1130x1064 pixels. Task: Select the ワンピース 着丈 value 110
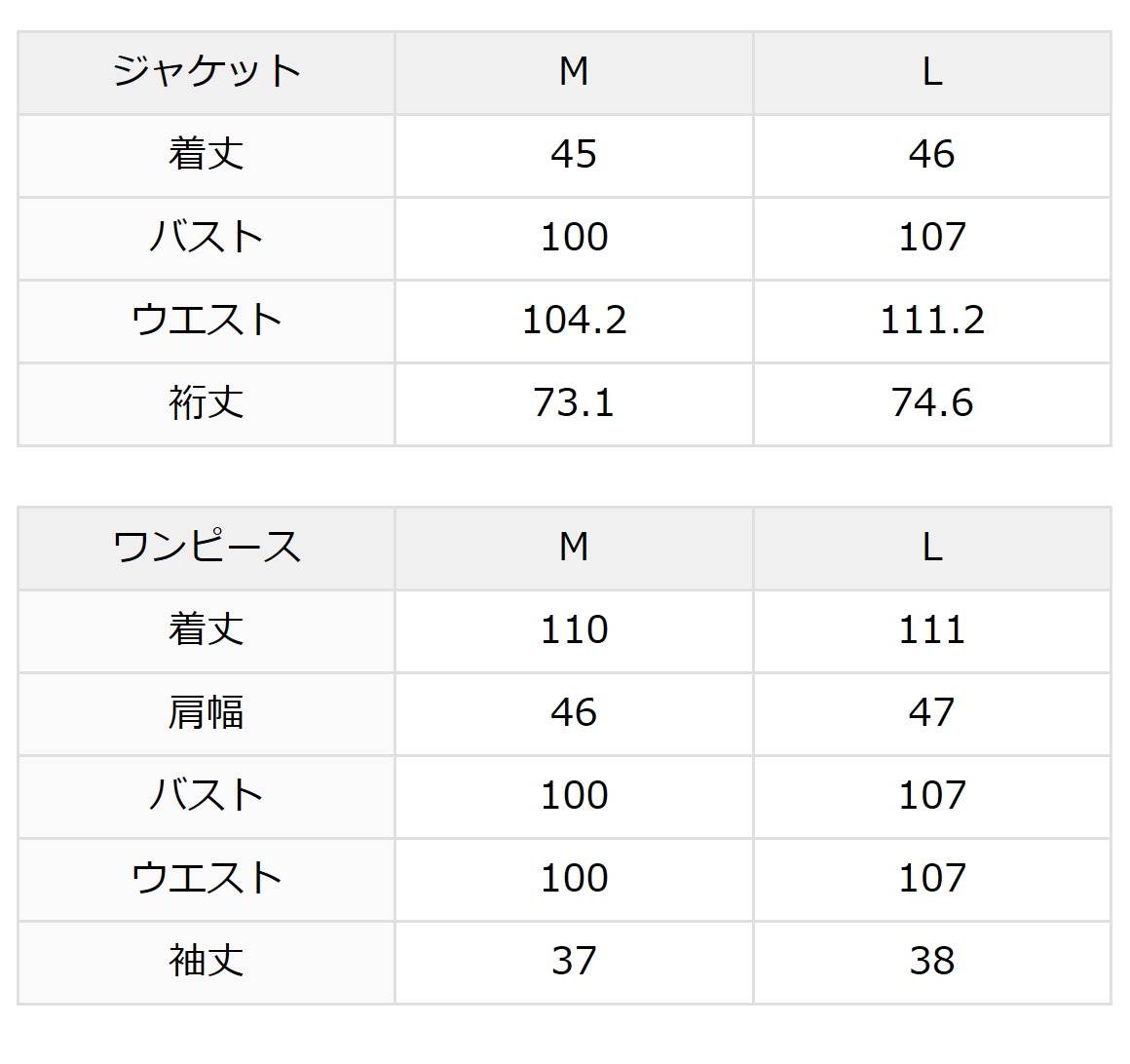click(574, 630)
